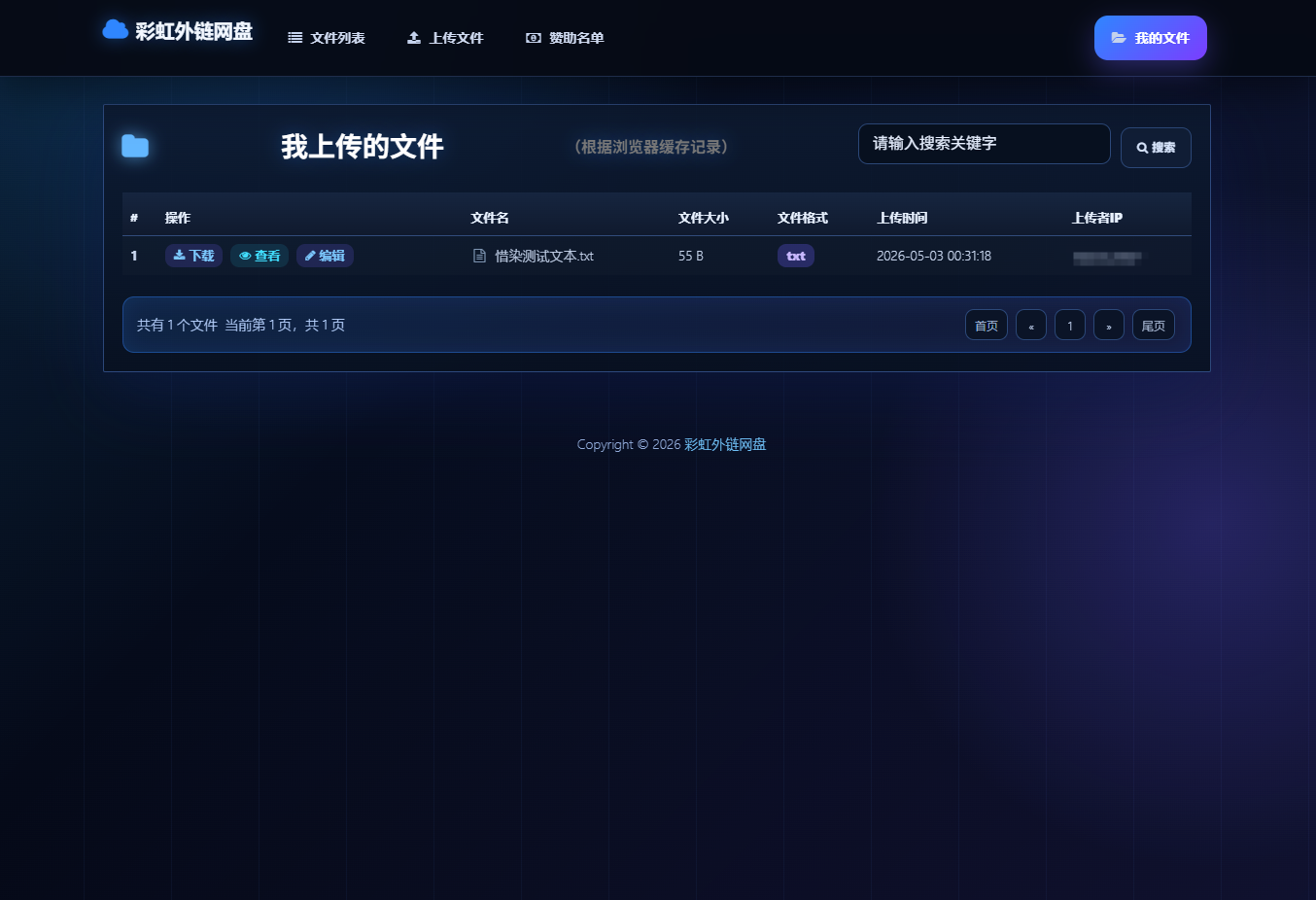Click the txt format badge

[x=796, y=256]
